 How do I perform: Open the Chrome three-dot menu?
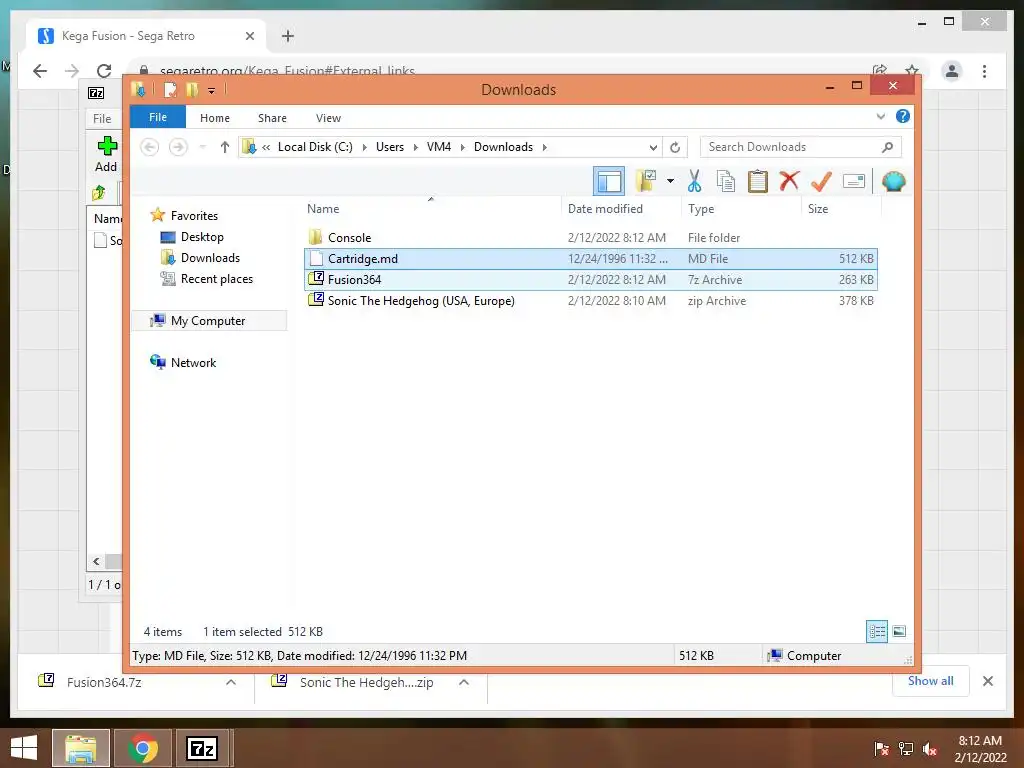point(984,71)
